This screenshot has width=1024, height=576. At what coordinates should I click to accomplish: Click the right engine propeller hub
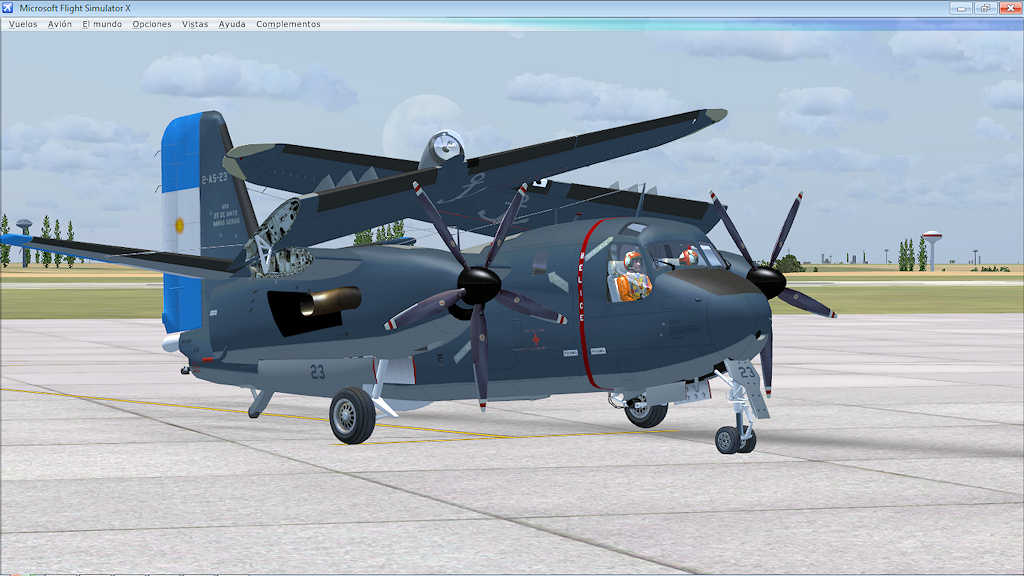767,282
